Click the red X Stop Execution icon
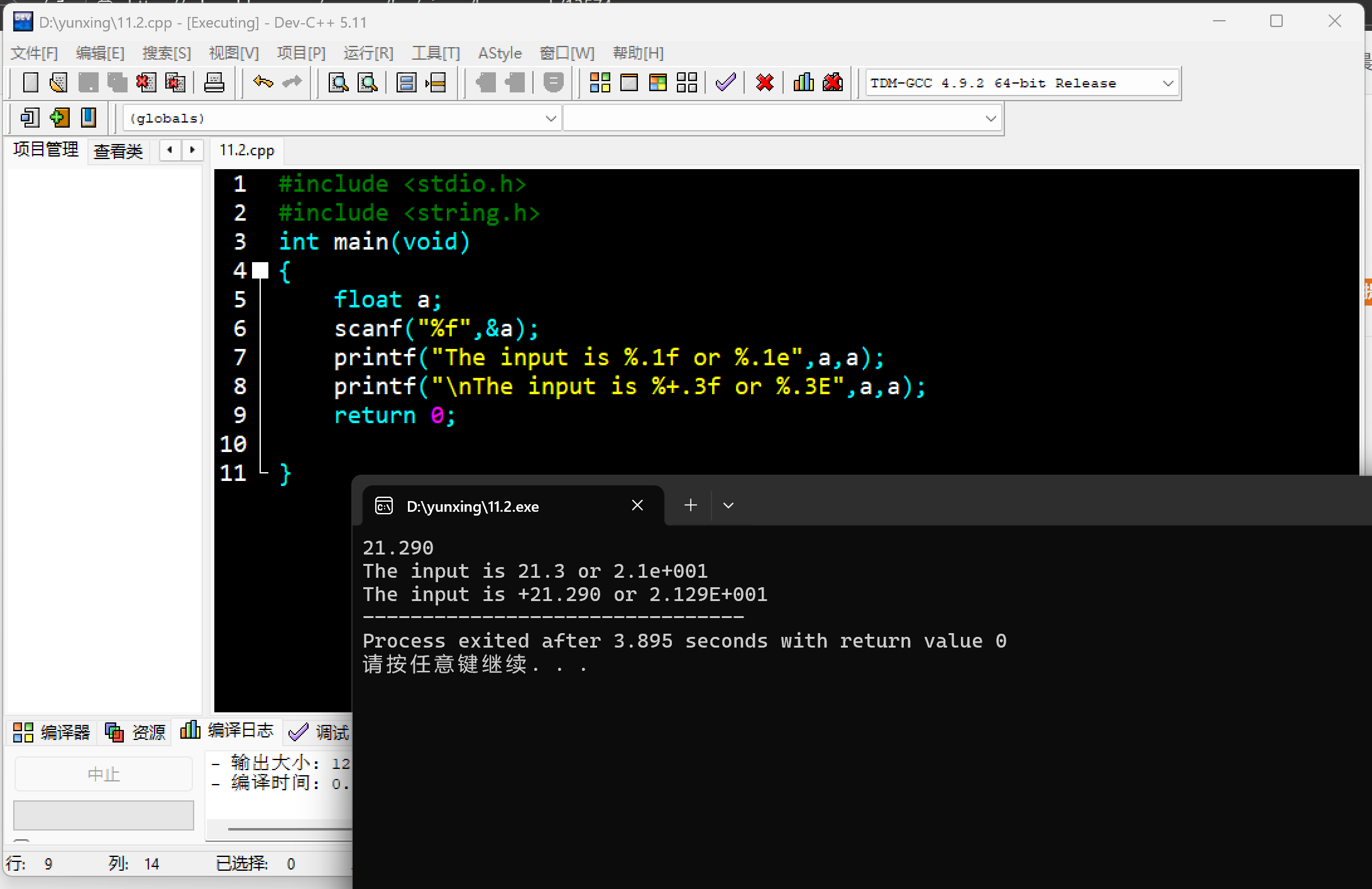 coord(764,82)
